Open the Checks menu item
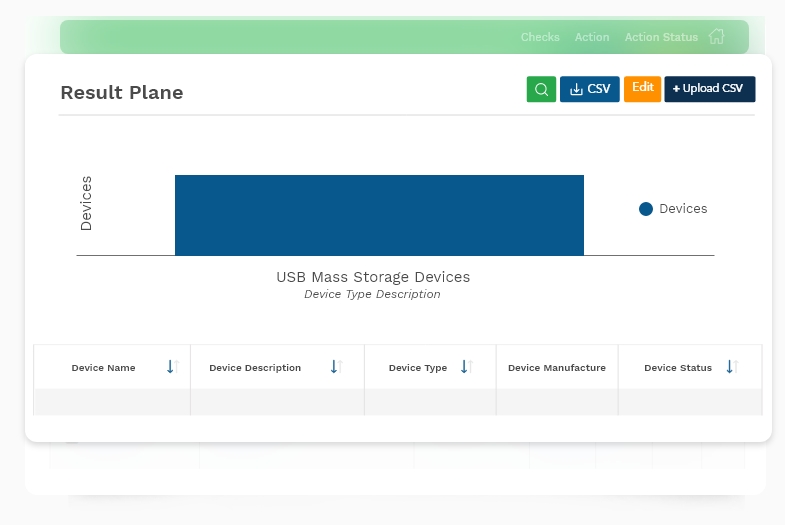This screenshot has width=785, height=525. (x=540, y=37)
